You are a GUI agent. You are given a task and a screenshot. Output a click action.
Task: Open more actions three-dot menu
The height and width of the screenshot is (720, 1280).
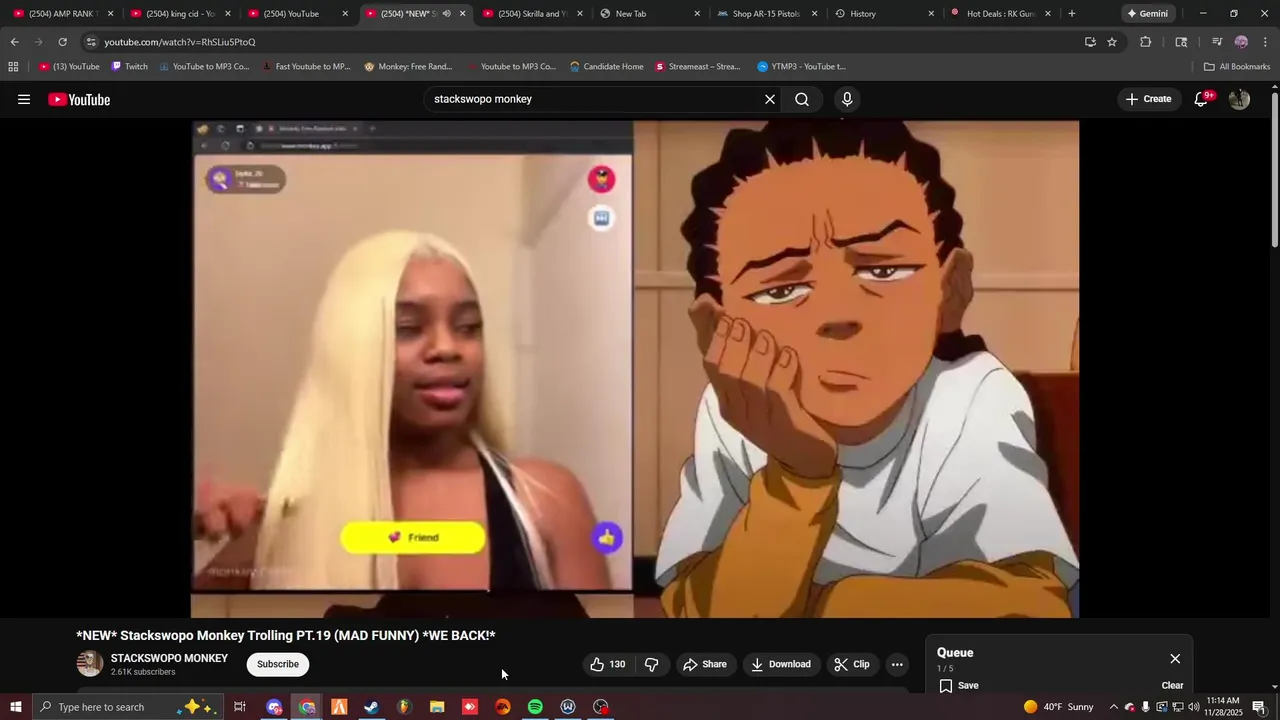tap(897, 664)
